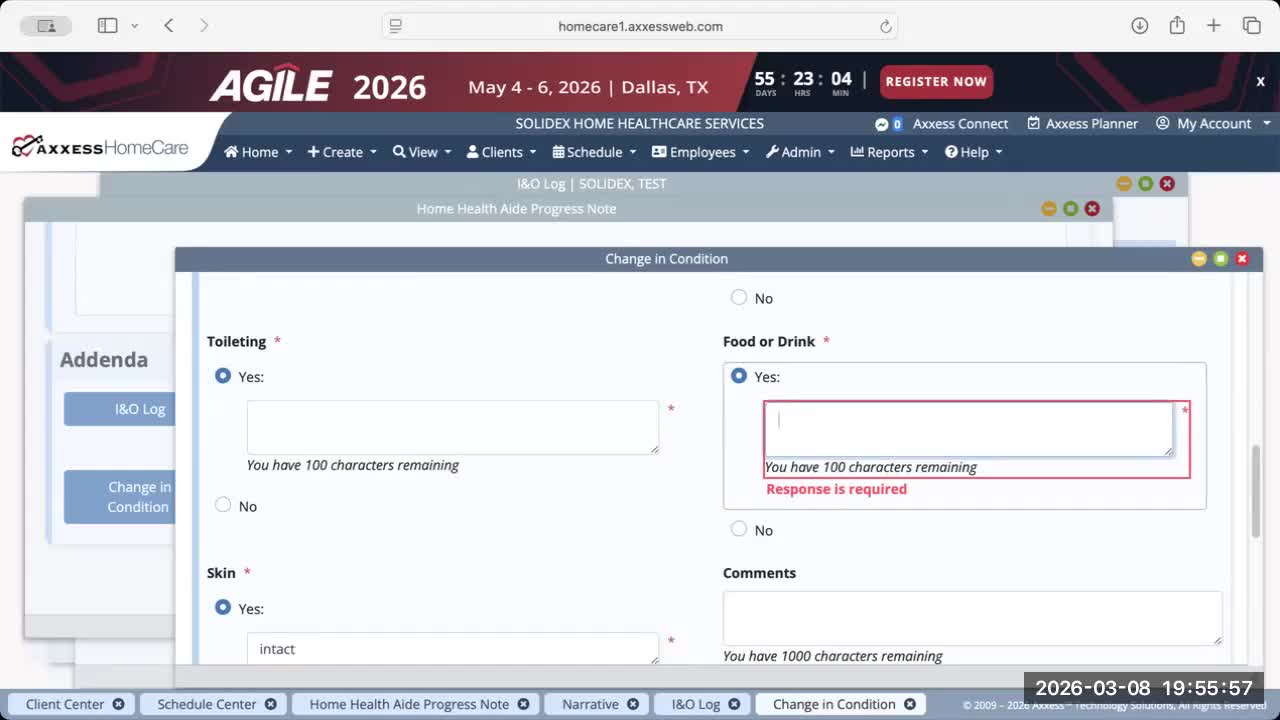Choose No under Toileting

(x=223, y=505)
